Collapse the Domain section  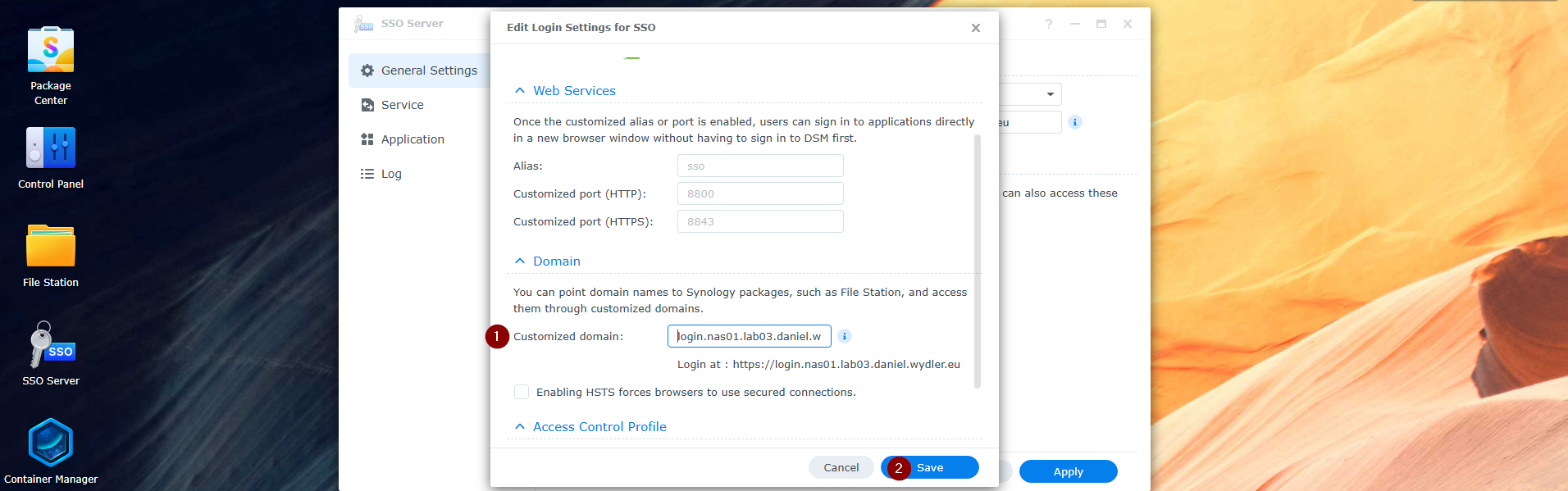pos(520,261)
